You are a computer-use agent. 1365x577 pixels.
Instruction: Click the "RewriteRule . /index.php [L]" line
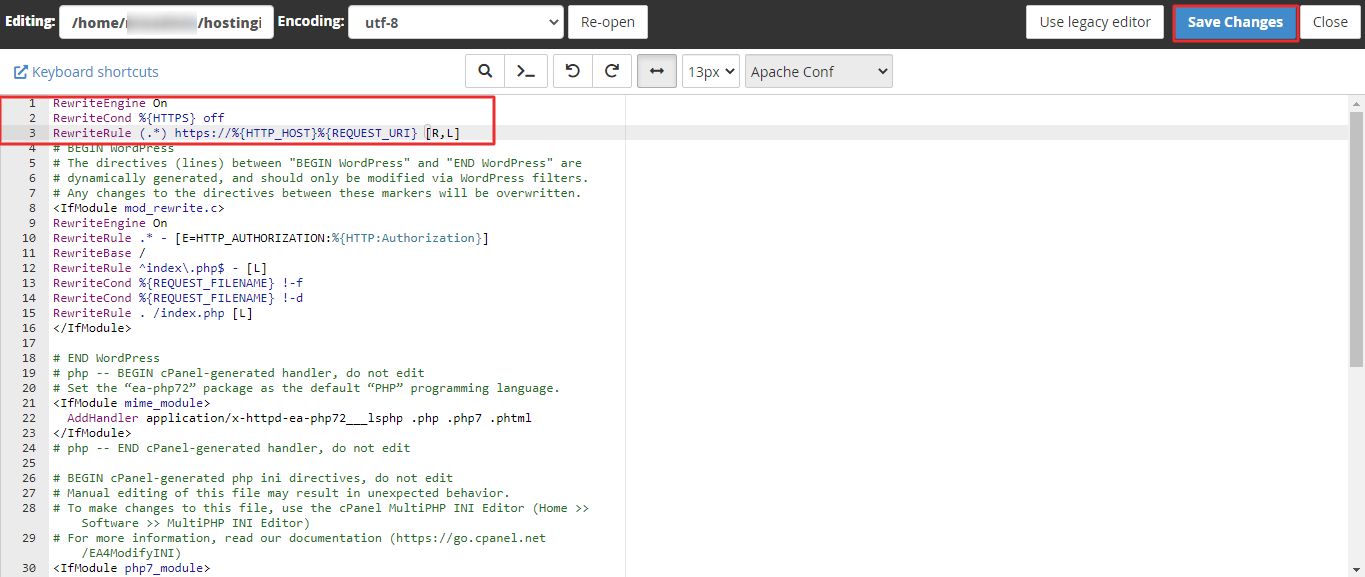[153, 313]
